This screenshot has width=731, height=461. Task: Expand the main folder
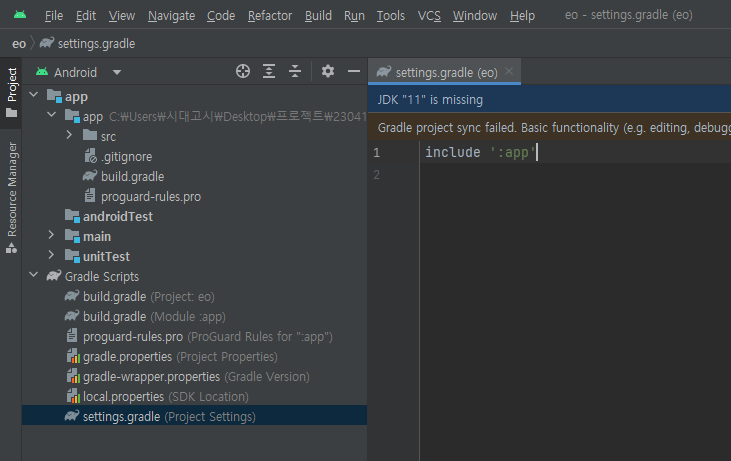point(51,235)
